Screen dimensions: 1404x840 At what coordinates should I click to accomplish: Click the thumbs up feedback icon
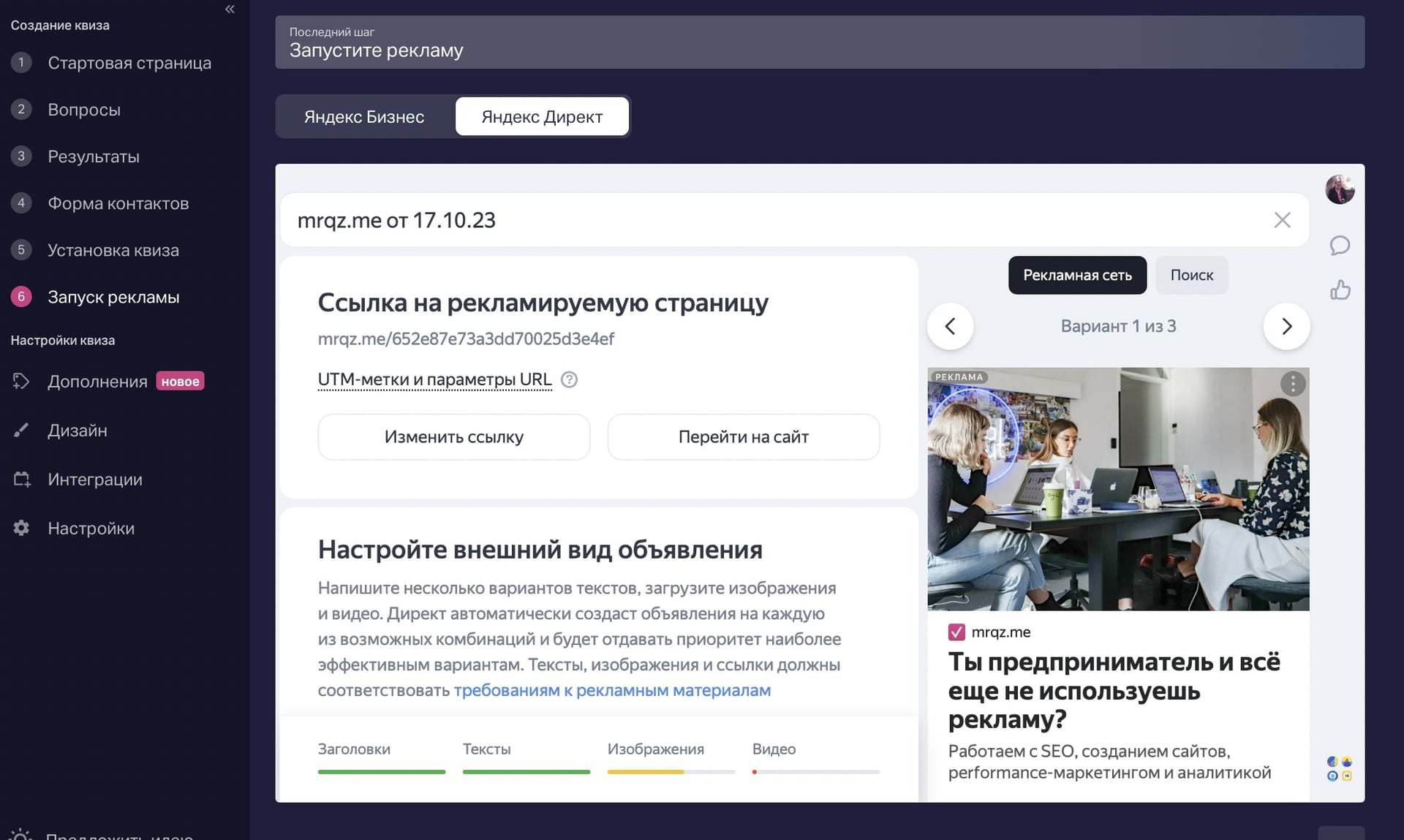click(x=1340, y=290)
